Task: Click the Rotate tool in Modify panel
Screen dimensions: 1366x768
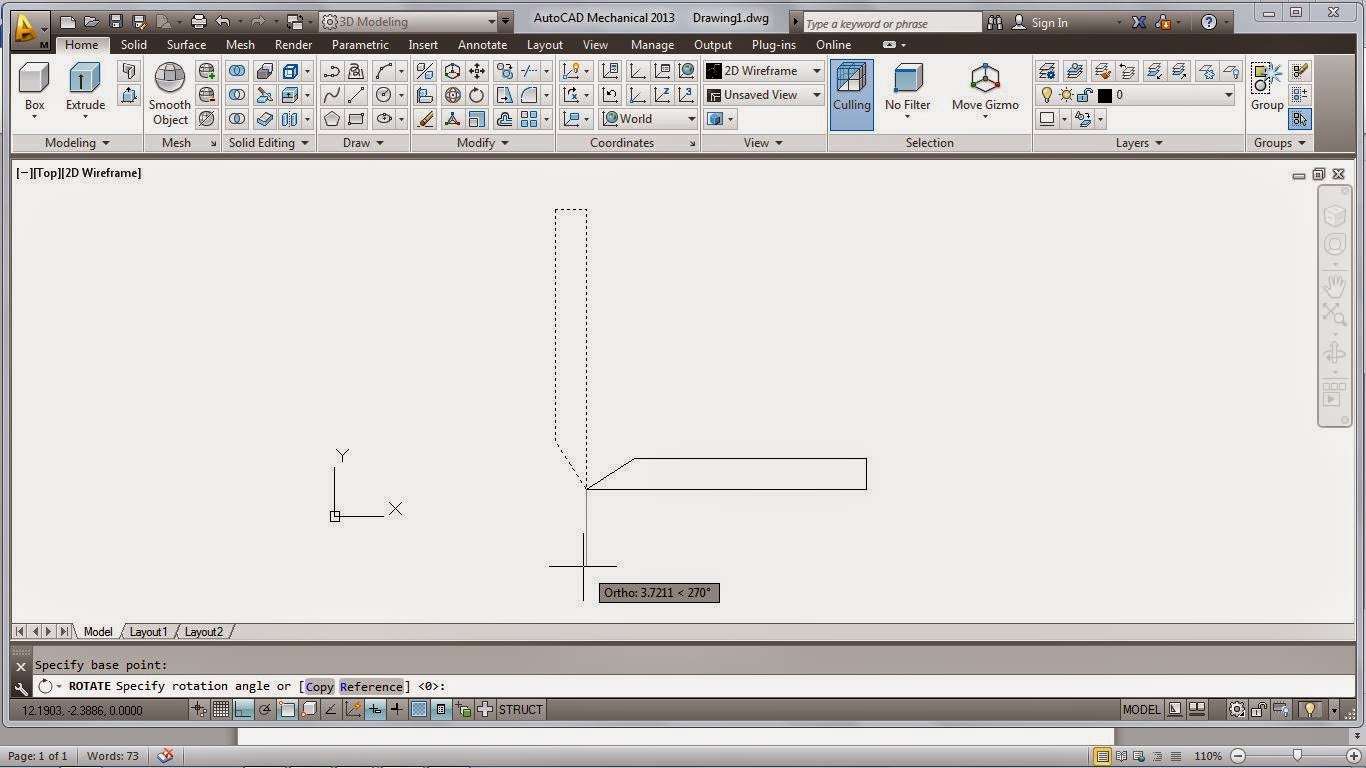Action: (477, 94)
